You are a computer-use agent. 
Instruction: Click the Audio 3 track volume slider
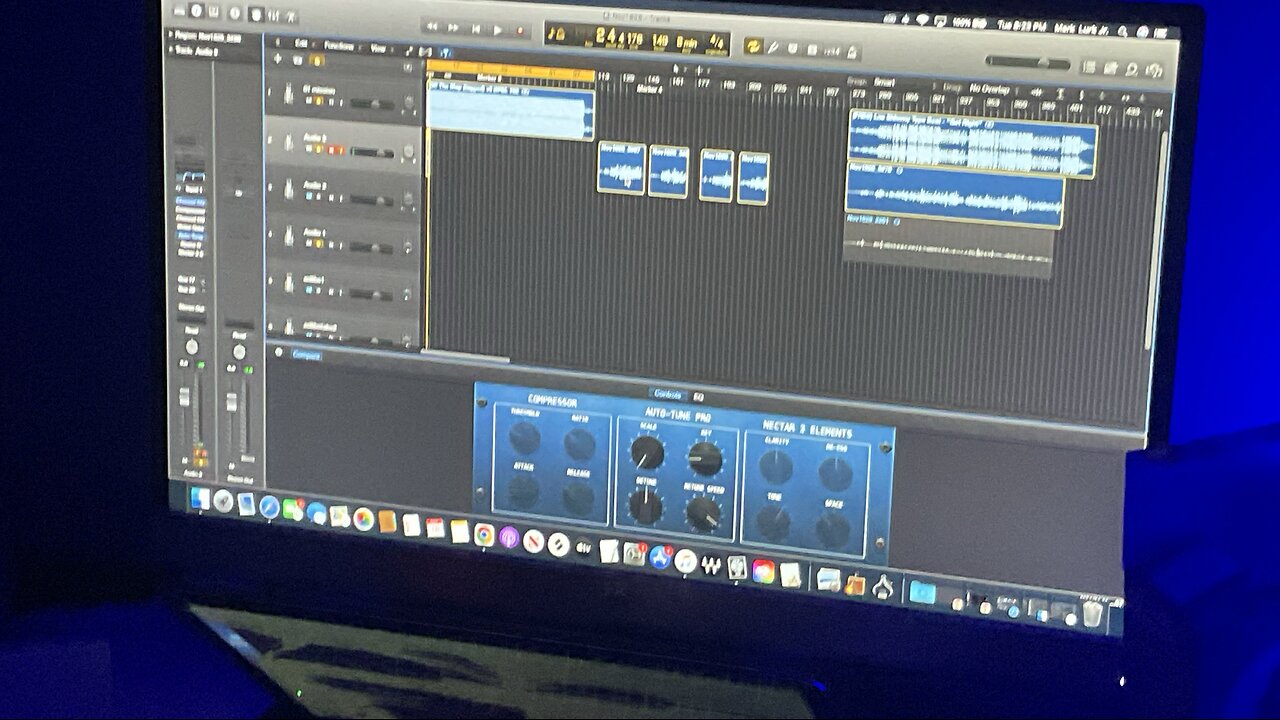point(371,152)
